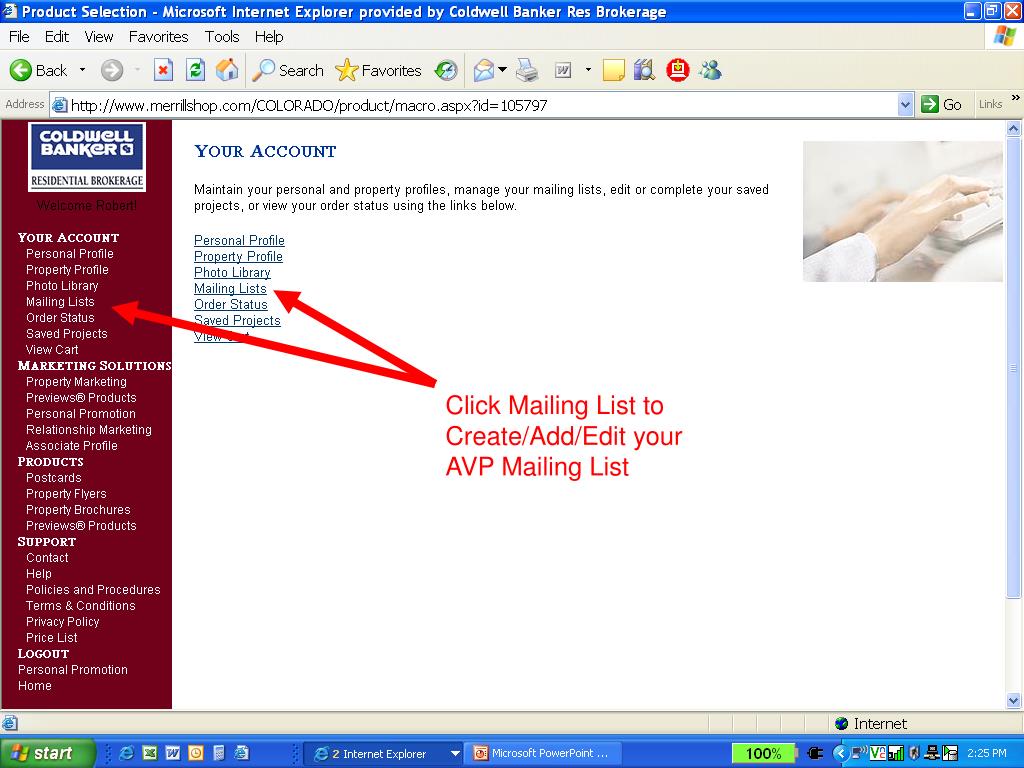Click Internet Explorer quick launch icon
This screenshot has height=768, width=1024.
point(126,753)
